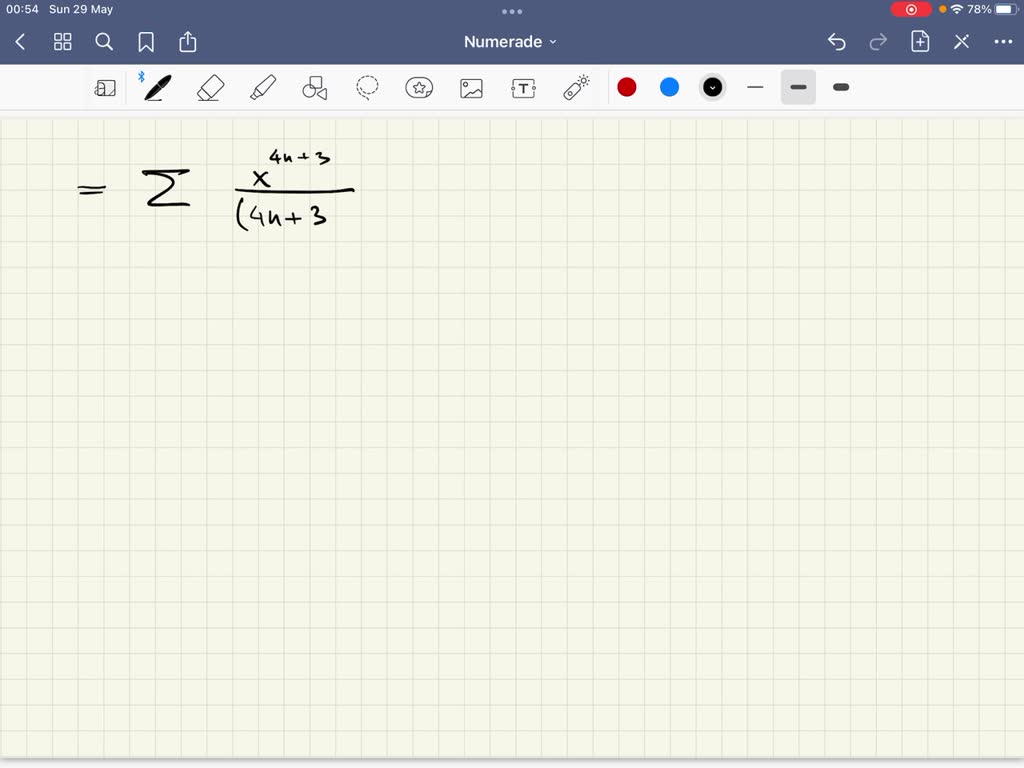Select the Pen tool
The image size is (1024, 768).
[x=157, y=88]
